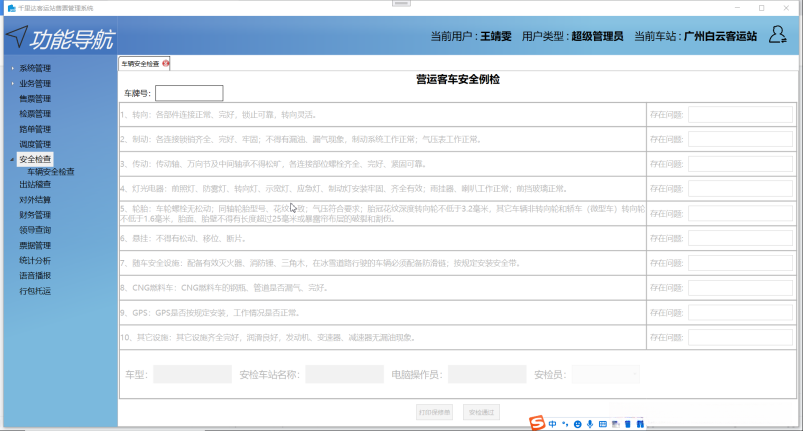The height and width of the screenshot is (431, 803).
Task: Click 存在问题 field for item 7 随车安全设施
Action: (741, 263)
